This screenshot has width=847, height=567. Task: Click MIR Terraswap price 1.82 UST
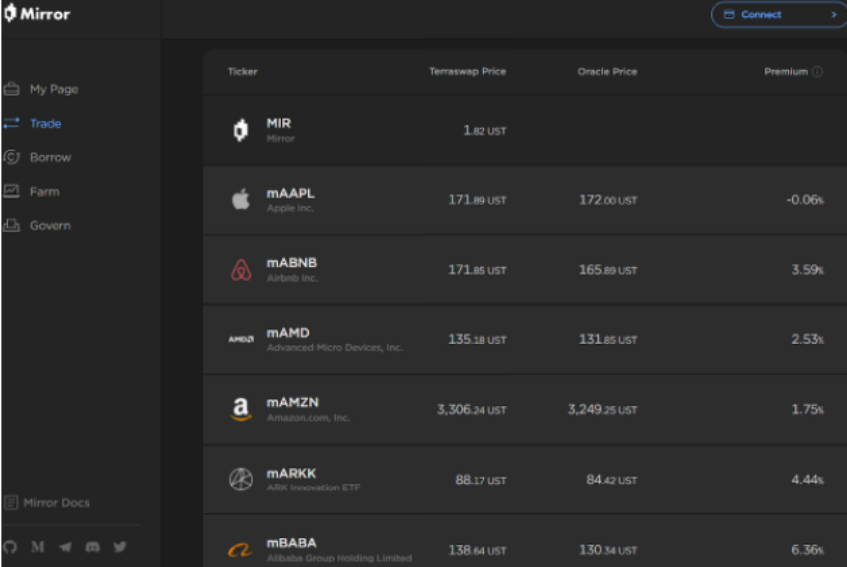pos(485,131)
